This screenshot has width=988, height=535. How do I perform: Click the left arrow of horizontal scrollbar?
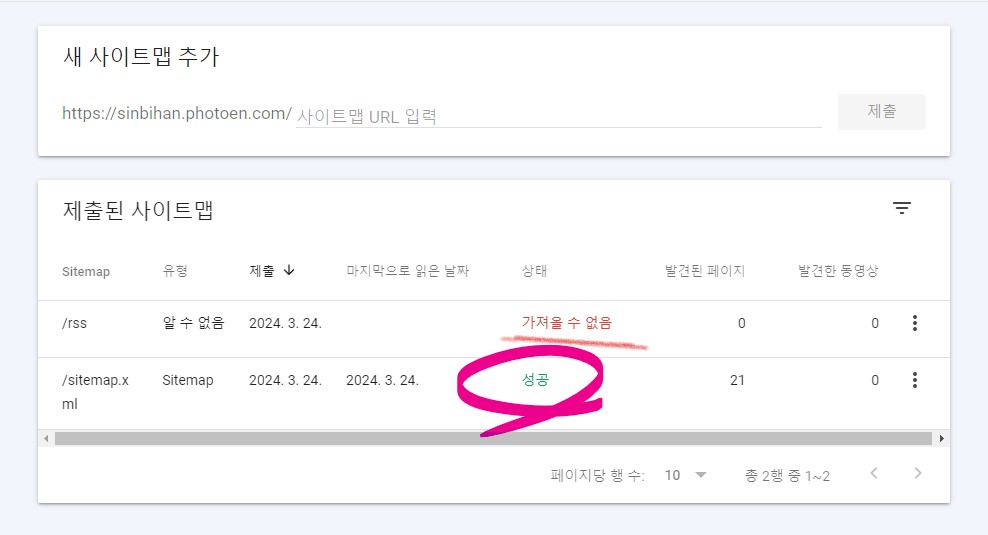pos(46,439)
